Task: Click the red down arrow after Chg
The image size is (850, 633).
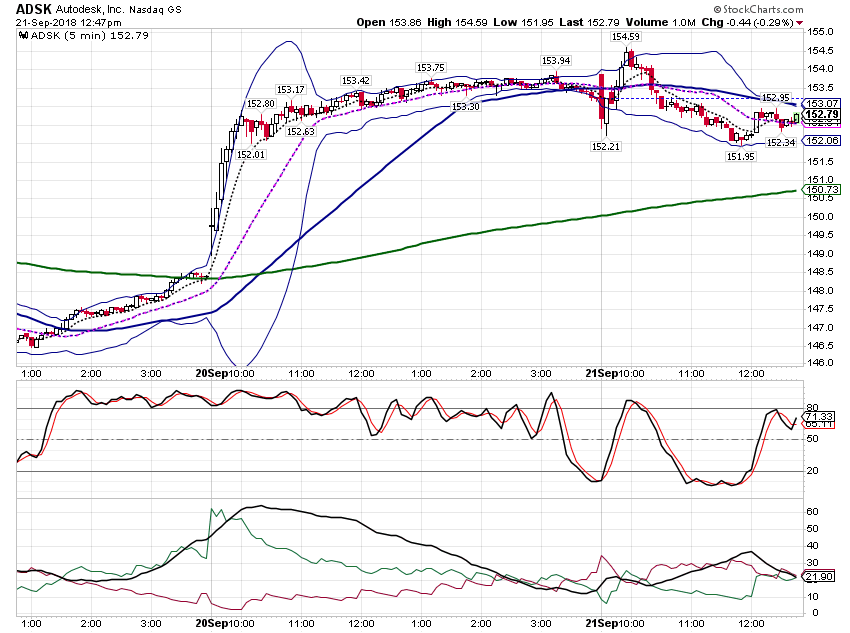Action: click(800, 23)
